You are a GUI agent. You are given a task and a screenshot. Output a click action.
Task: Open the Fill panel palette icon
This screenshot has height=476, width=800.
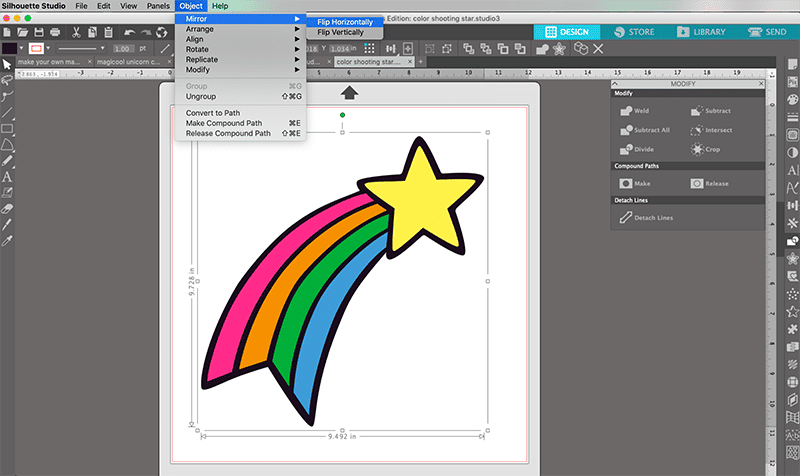(792, 99)
